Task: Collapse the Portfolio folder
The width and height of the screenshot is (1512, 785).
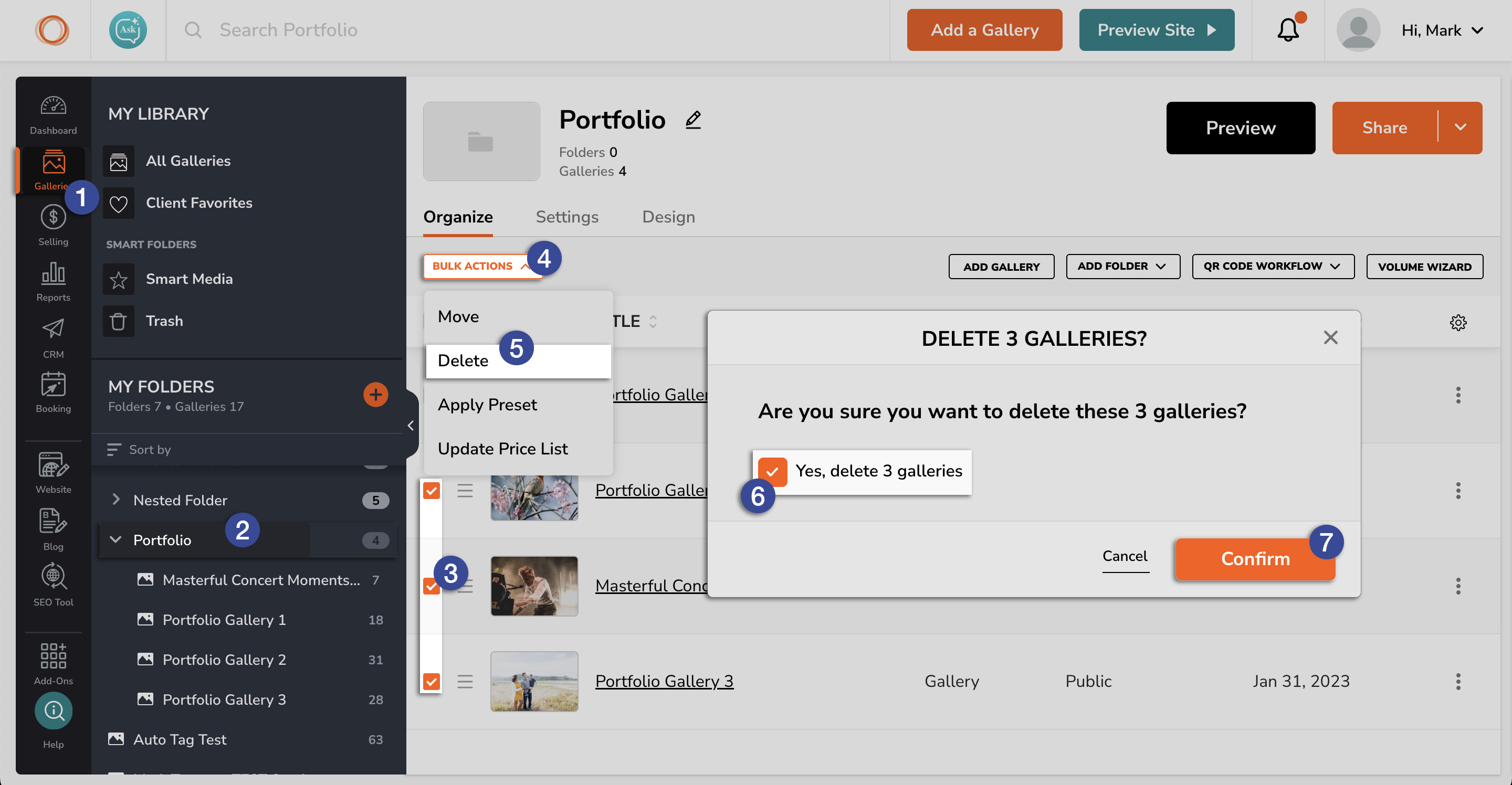Action: click(115, 540)
